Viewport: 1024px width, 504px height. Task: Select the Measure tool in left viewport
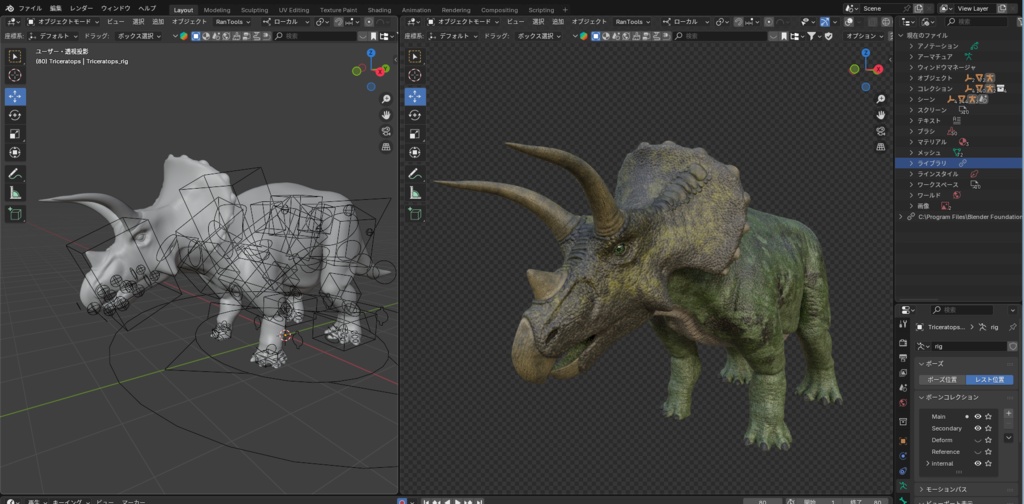[x=15, y=193]
